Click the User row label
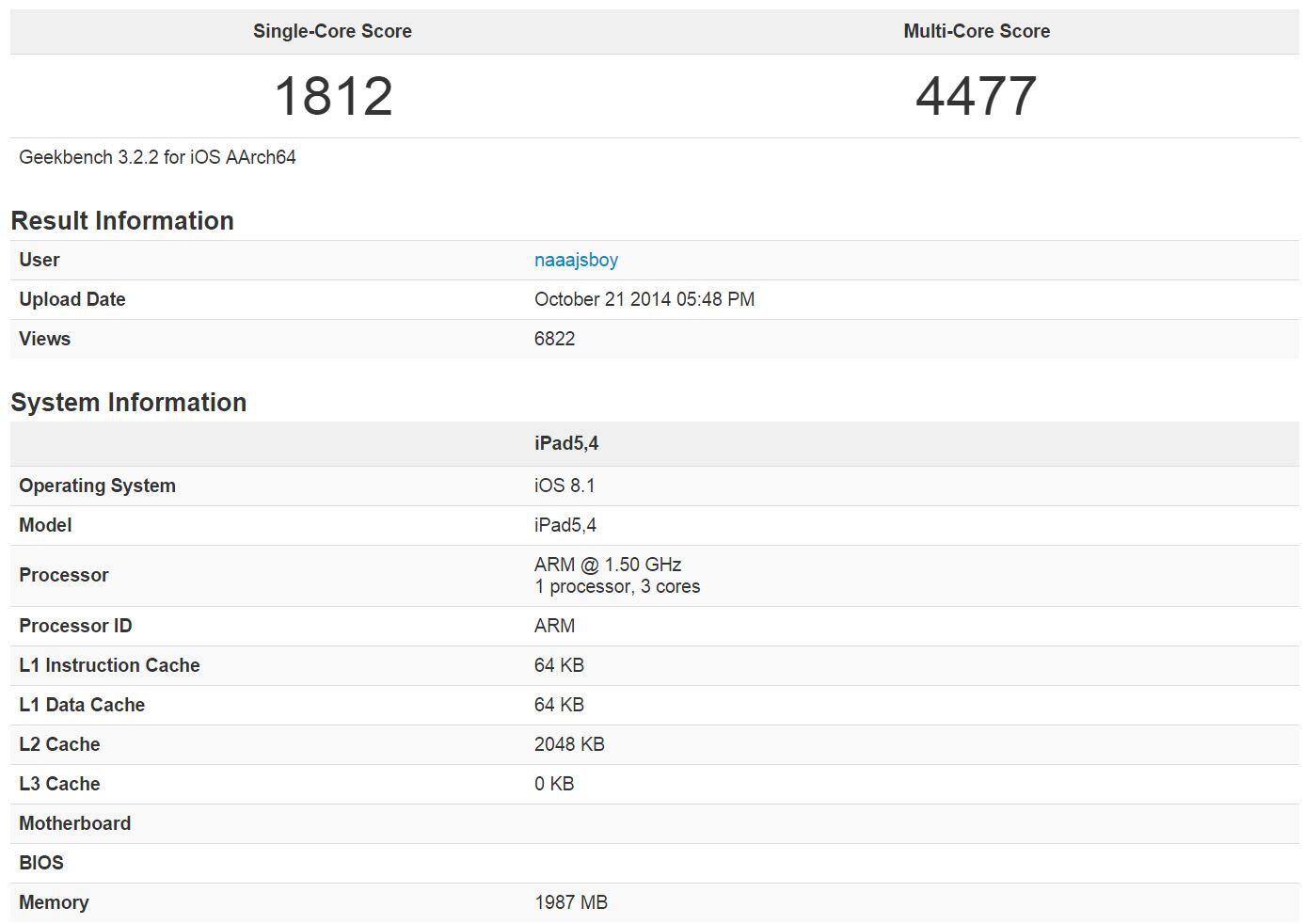This screenshot has width=1304, height=924. [40, 260]
